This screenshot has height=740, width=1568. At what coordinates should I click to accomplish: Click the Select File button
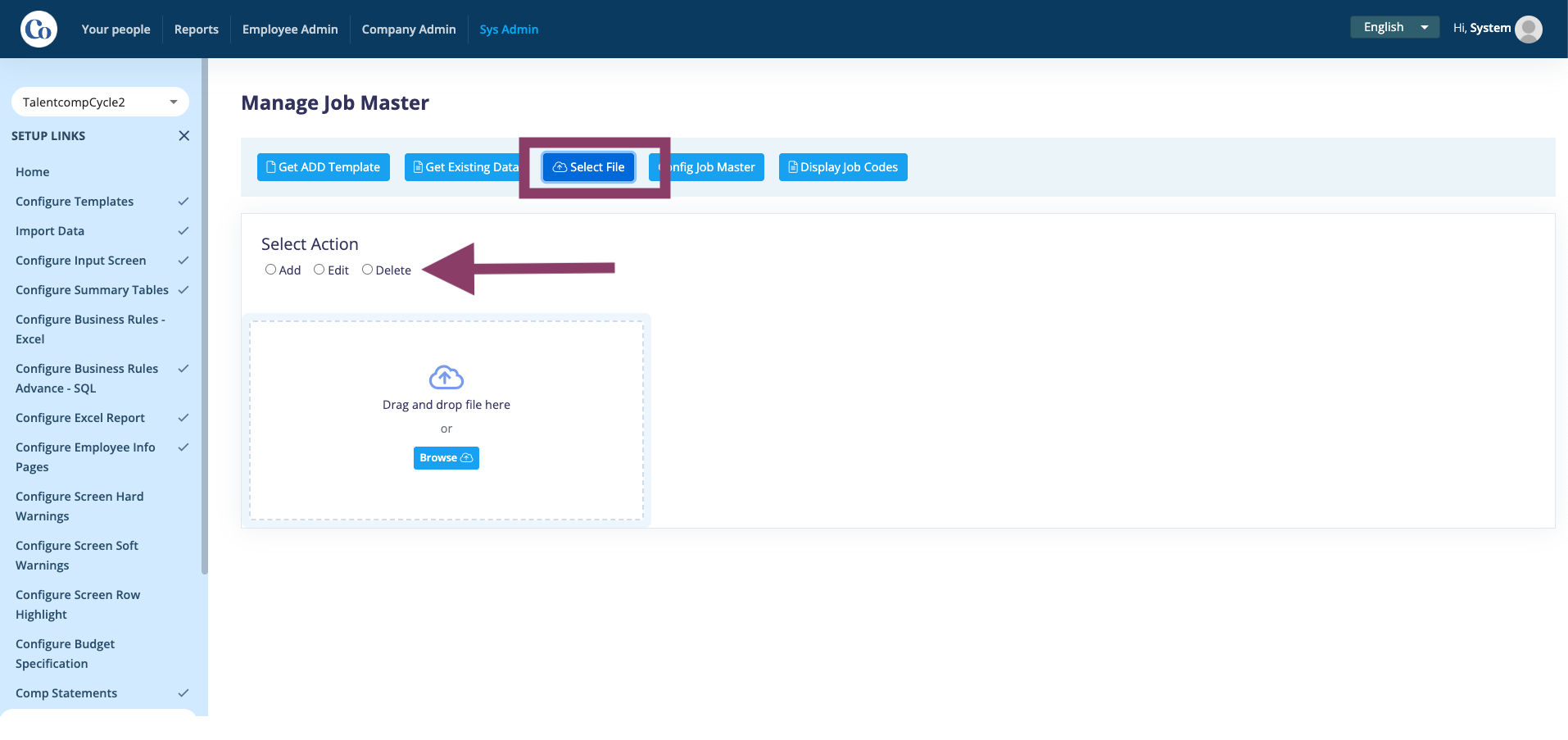pyautogui.click(x=589, y=167)
